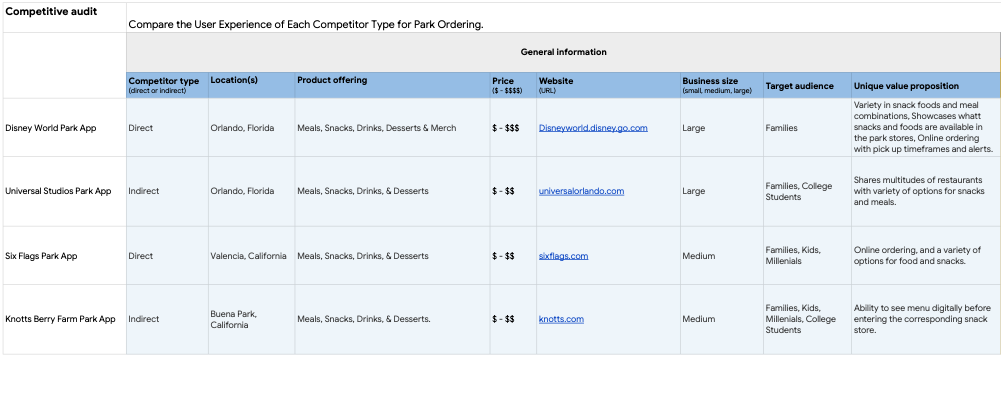Click the 'Online ordering, and a variety' cell

point(926,256)
